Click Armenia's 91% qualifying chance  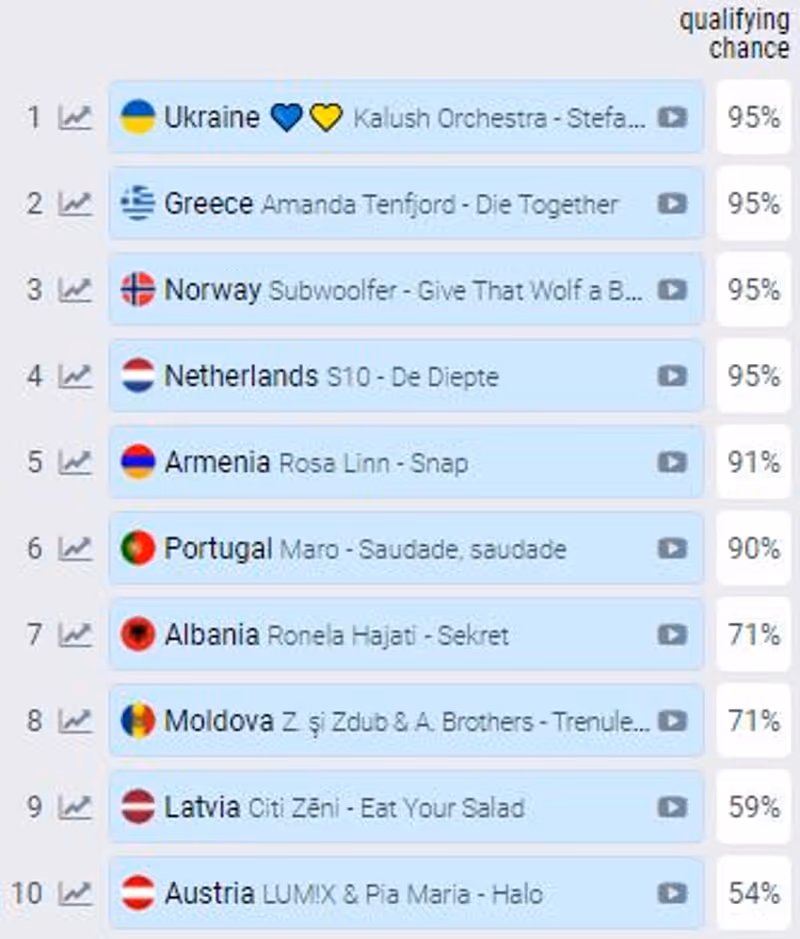[x=753, y=462]
